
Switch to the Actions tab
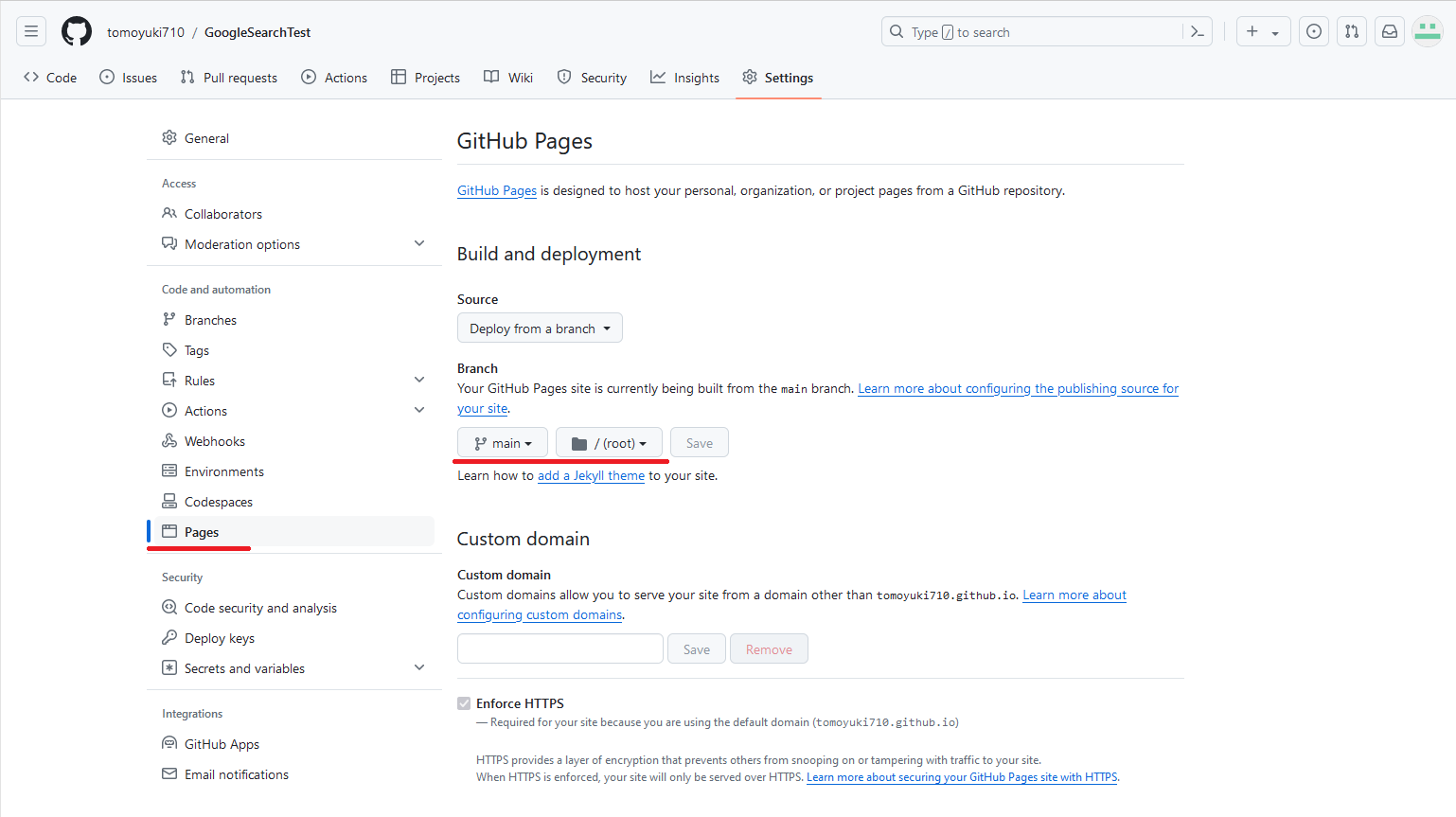[333, 77]
